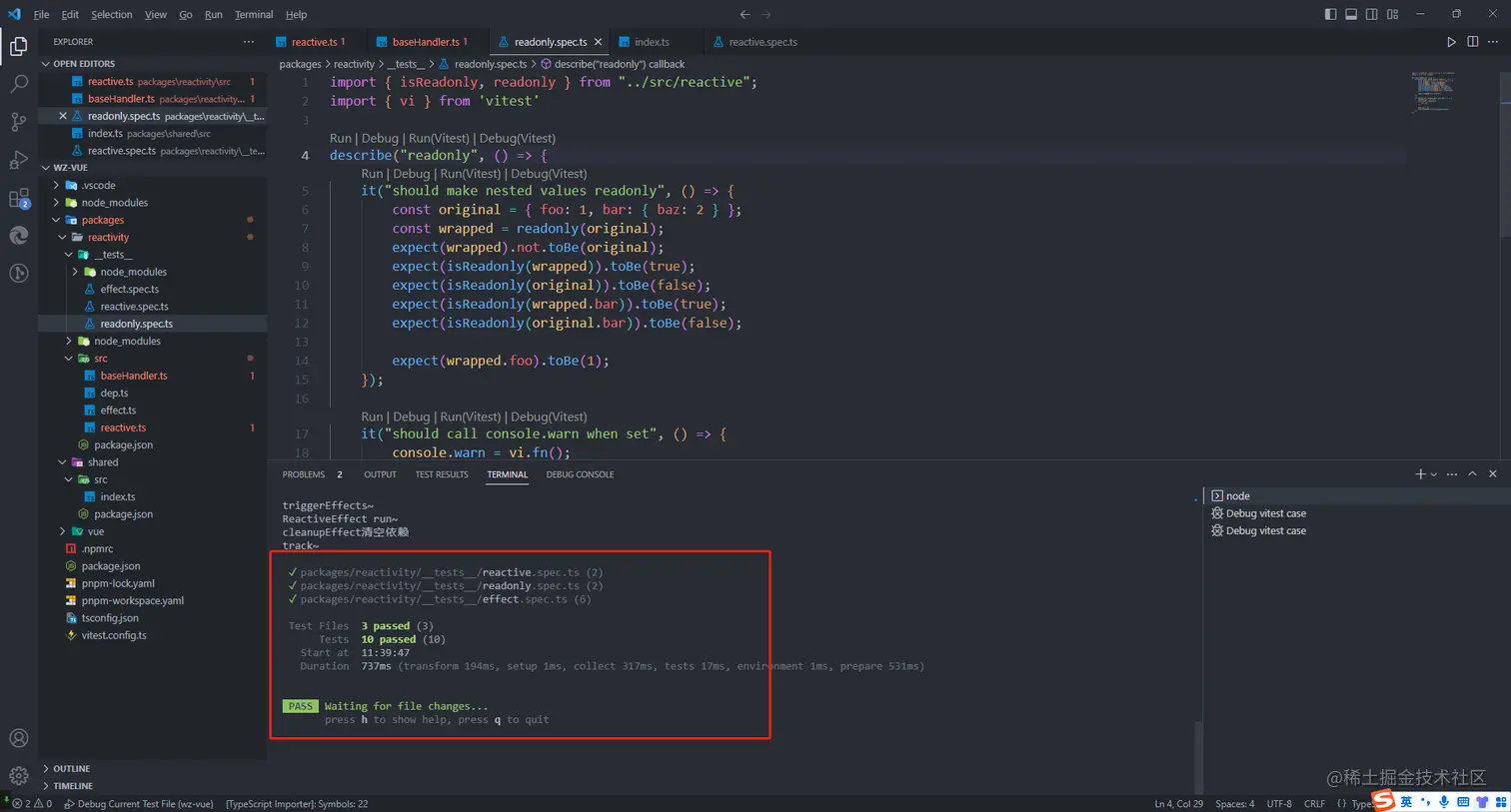Screen dimensions: 1511x812
Task: Open editor More Actions ellipsis
Action: (x=1493, y=42)
